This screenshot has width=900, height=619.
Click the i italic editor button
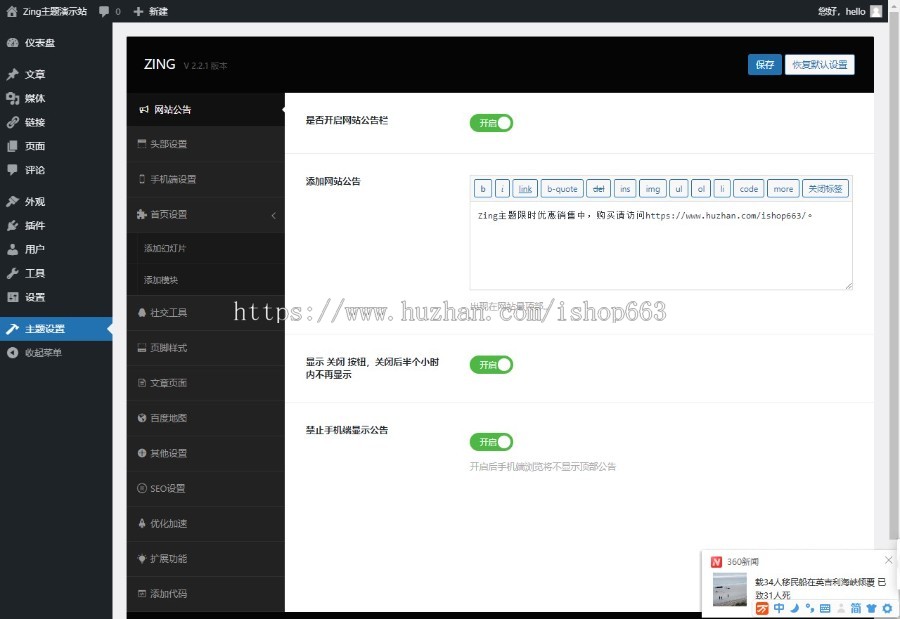pyautogui.click(x=502, y=188)
